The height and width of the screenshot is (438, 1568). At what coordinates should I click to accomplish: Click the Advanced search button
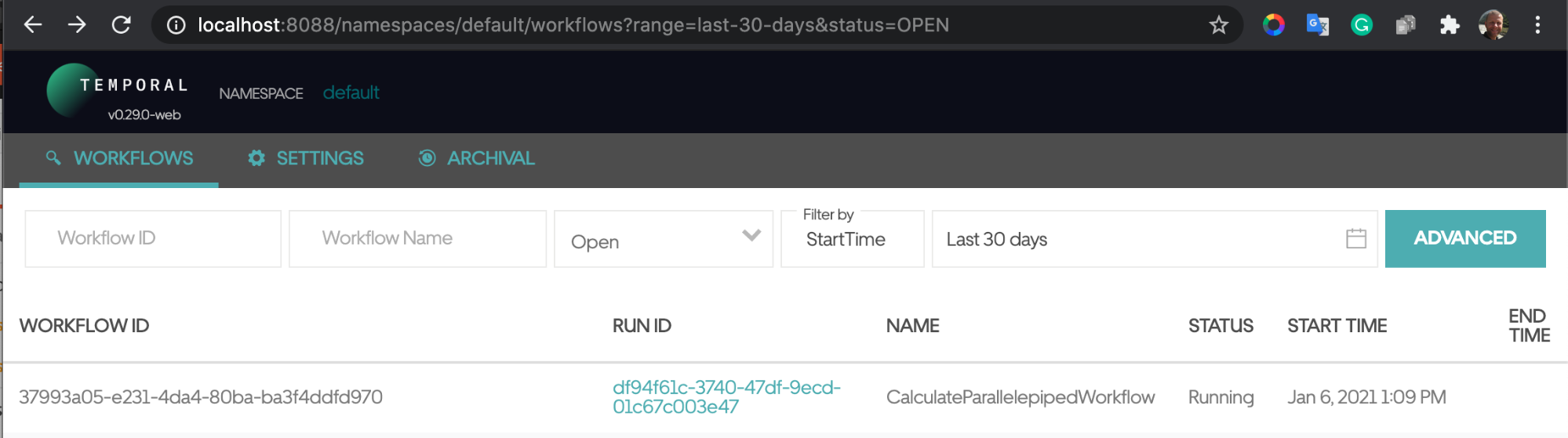pos(1464,238)
